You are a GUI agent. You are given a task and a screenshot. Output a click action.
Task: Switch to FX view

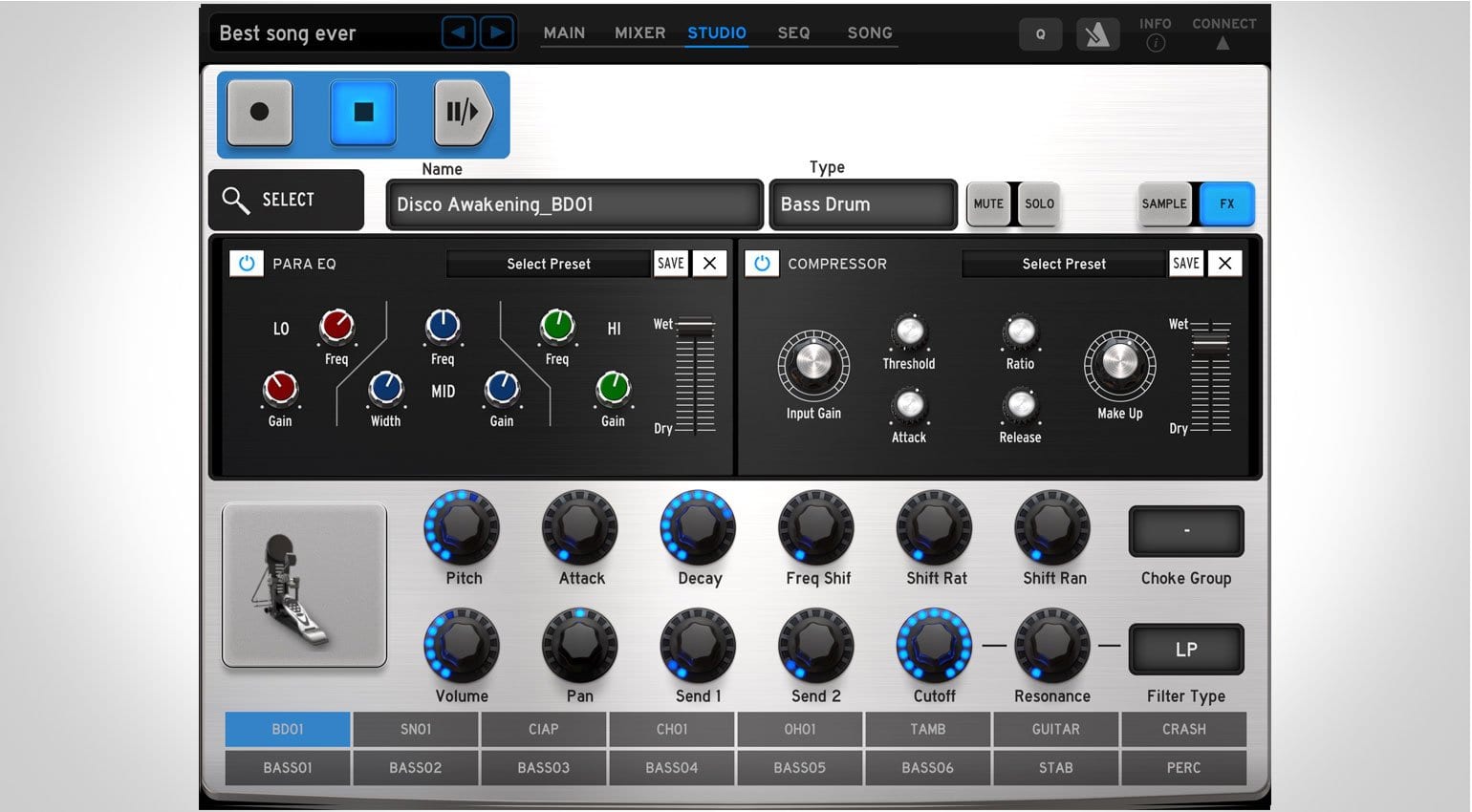[1226, 203]
